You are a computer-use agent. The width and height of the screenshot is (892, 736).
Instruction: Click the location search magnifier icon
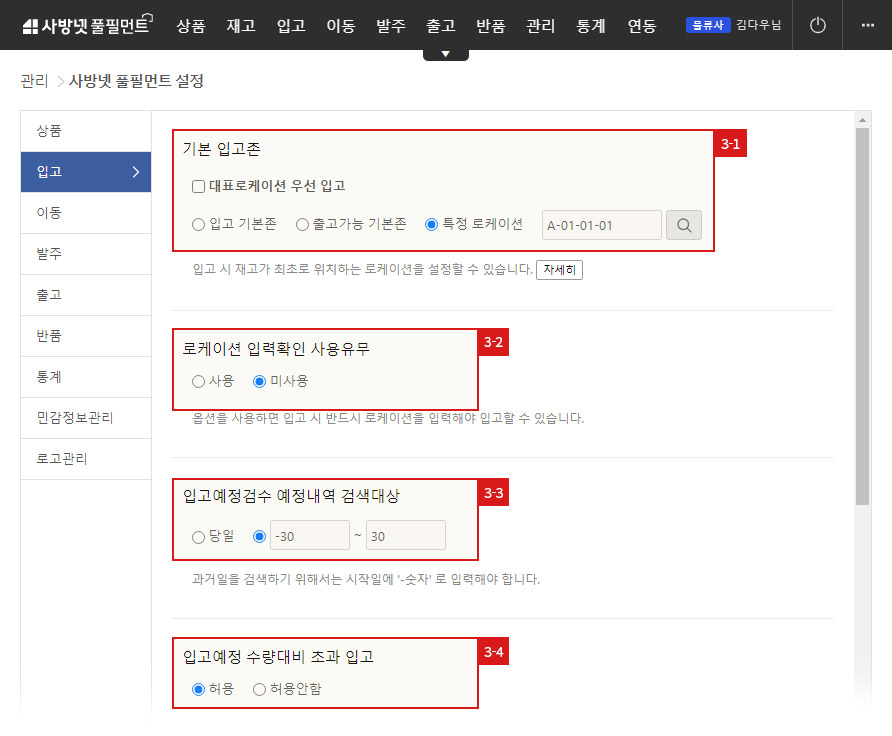(684, 225)
